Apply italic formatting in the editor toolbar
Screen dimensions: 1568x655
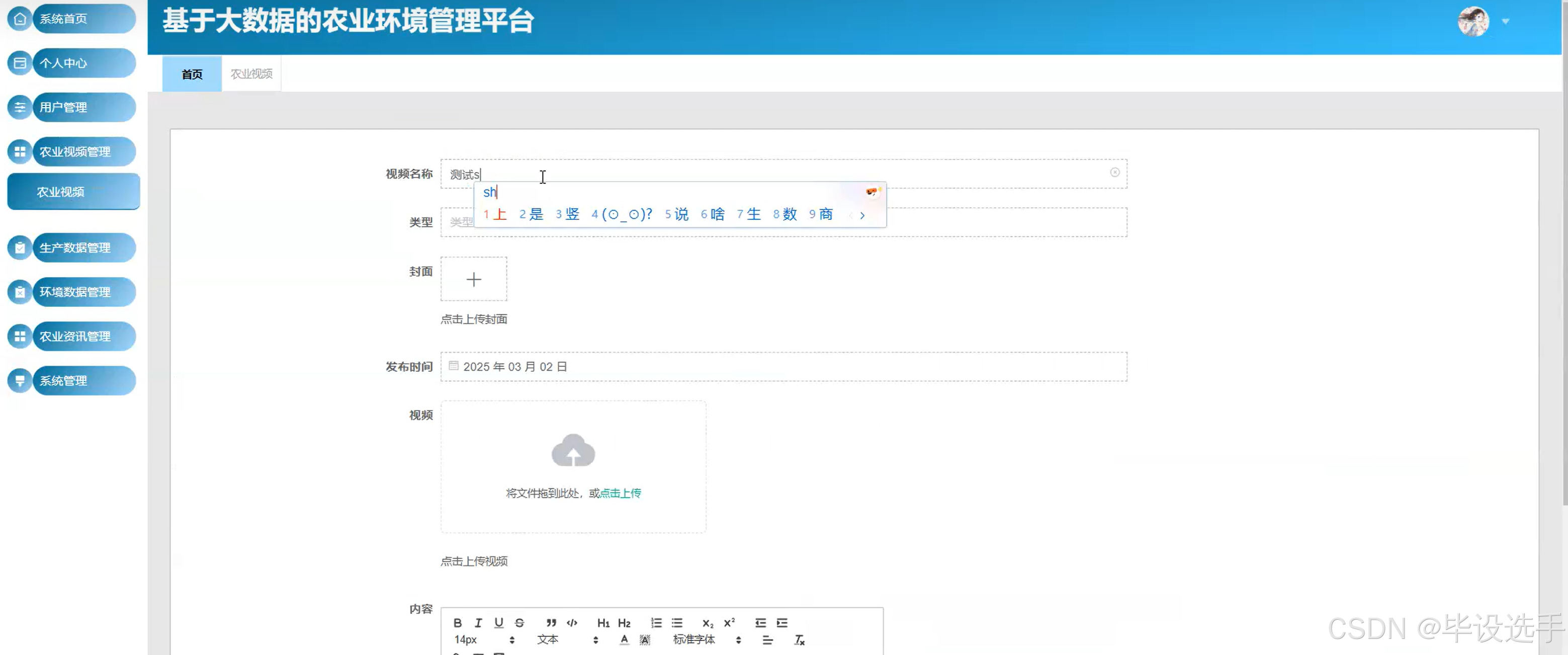point(478,622)
